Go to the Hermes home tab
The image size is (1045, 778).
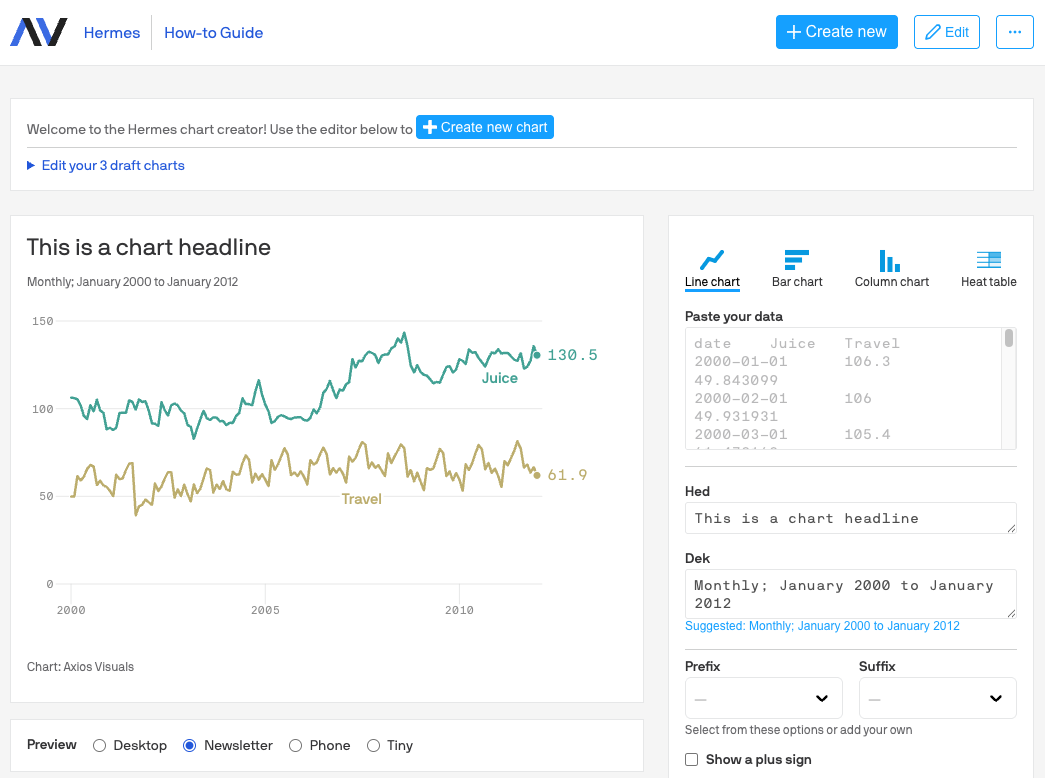112,32
